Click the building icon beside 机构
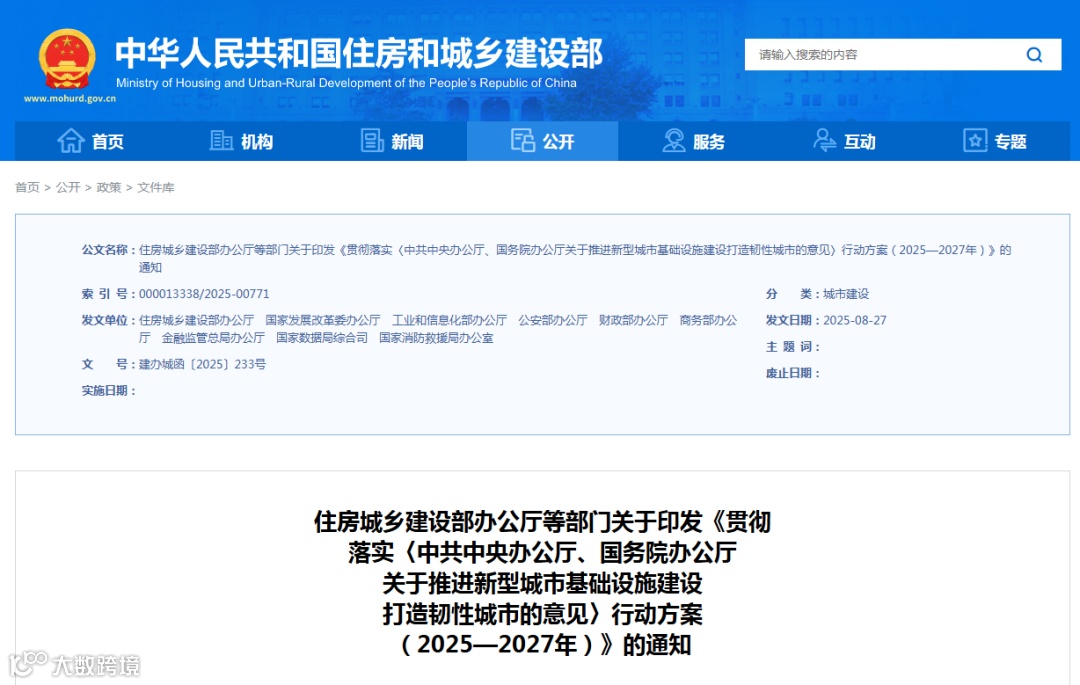The image size is (1080, 685). click(x=221, y=140)
